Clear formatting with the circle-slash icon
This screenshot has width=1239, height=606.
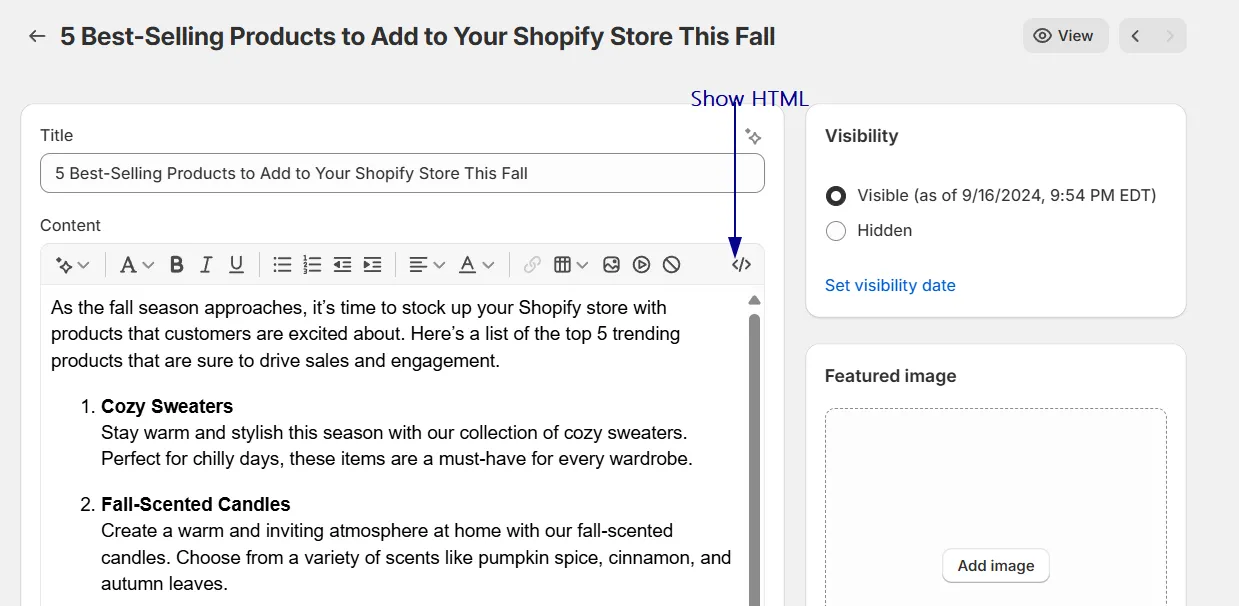click(x=671, y=265)
